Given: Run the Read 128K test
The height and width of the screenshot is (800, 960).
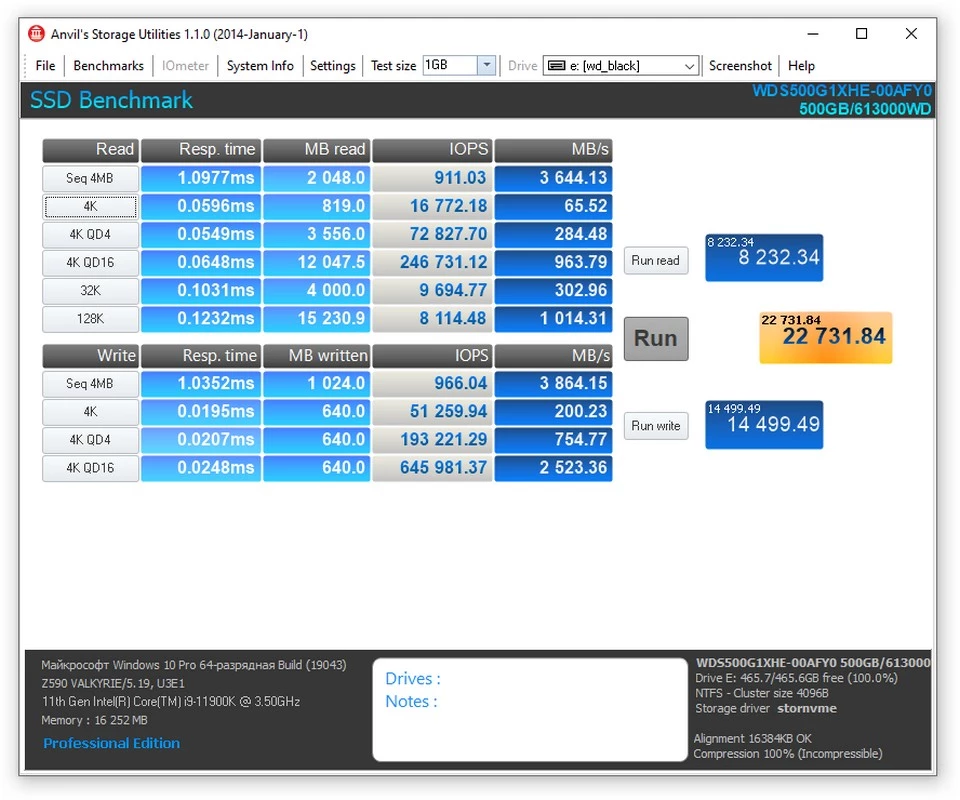Looking at the screenshot, I should click(x=91, y=319).
